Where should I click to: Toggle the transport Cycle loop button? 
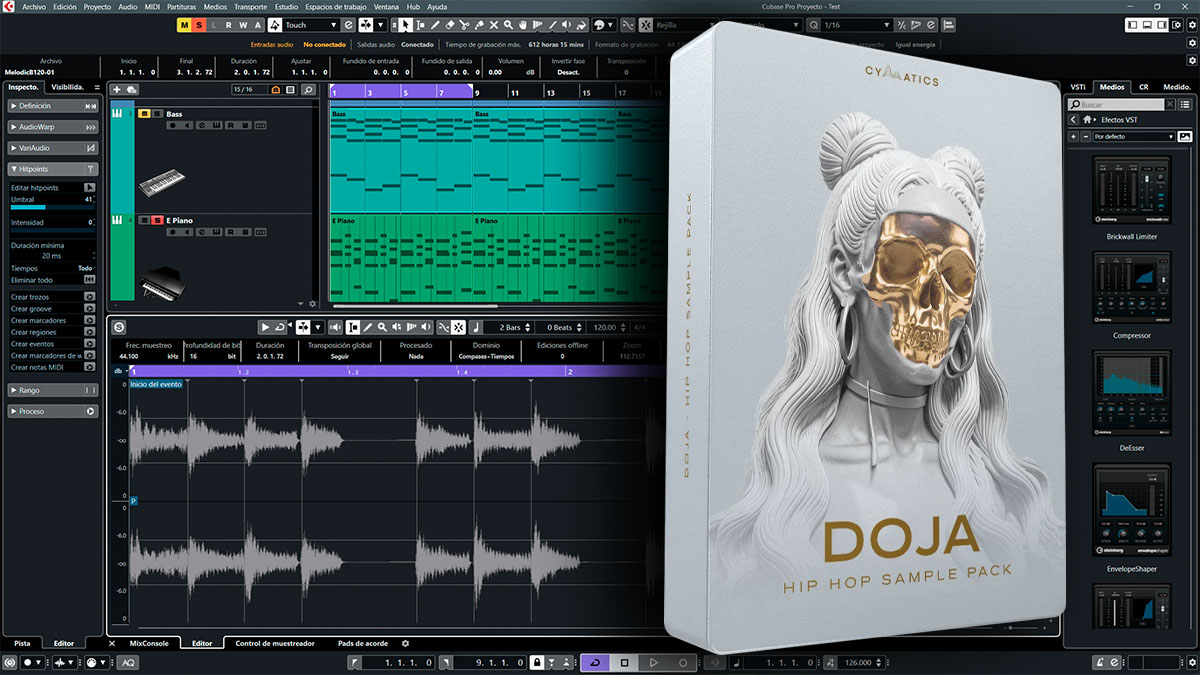tap(596, 662)
